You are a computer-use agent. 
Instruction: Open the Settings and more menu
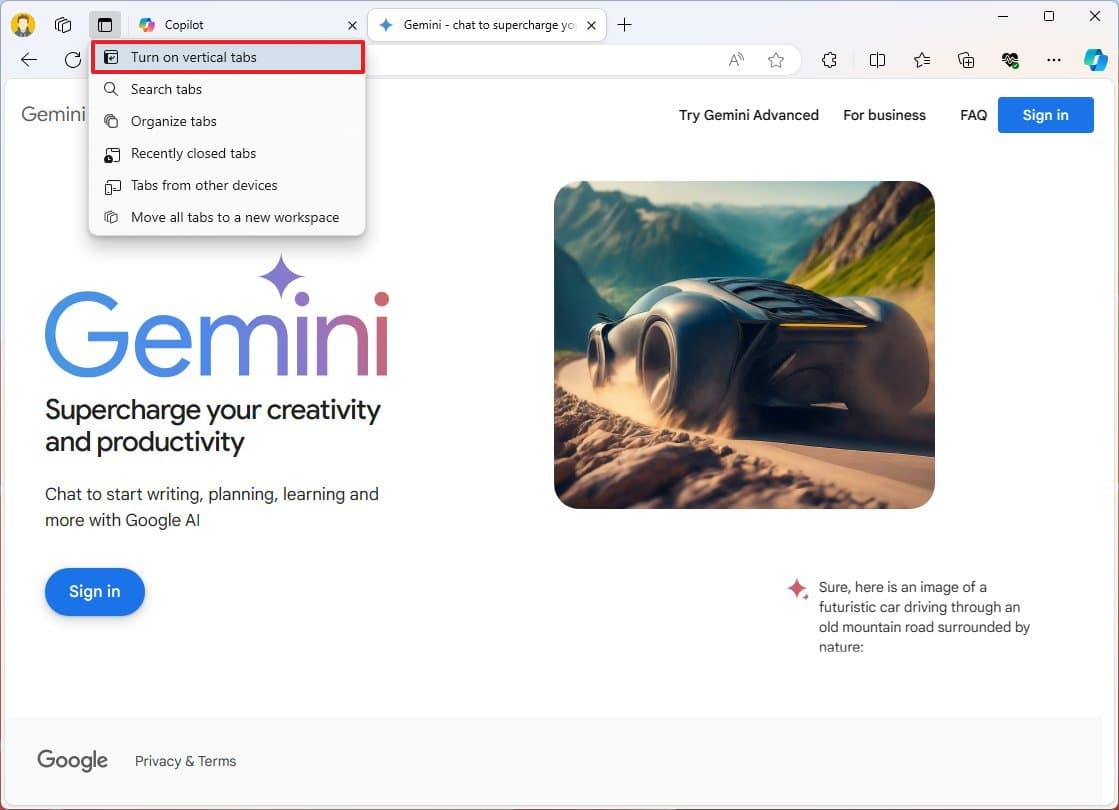pos(1054,60)
